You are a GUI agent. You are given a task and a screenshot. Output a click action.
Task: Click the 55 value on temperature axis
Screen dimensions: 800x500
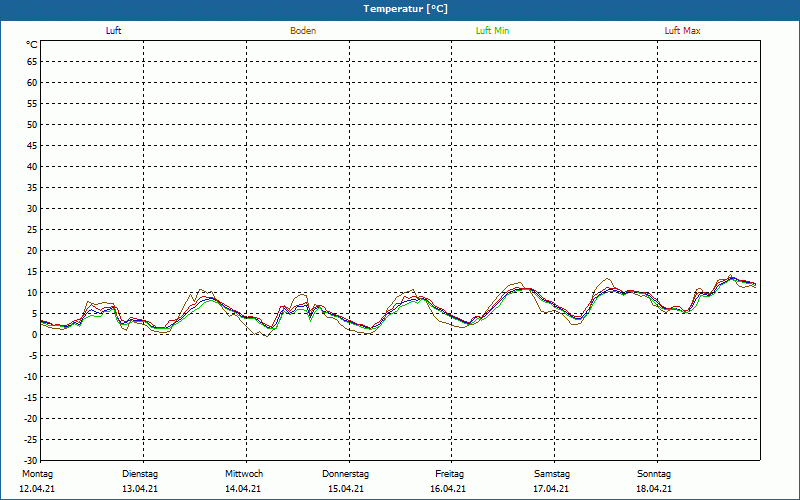[32, 104]
